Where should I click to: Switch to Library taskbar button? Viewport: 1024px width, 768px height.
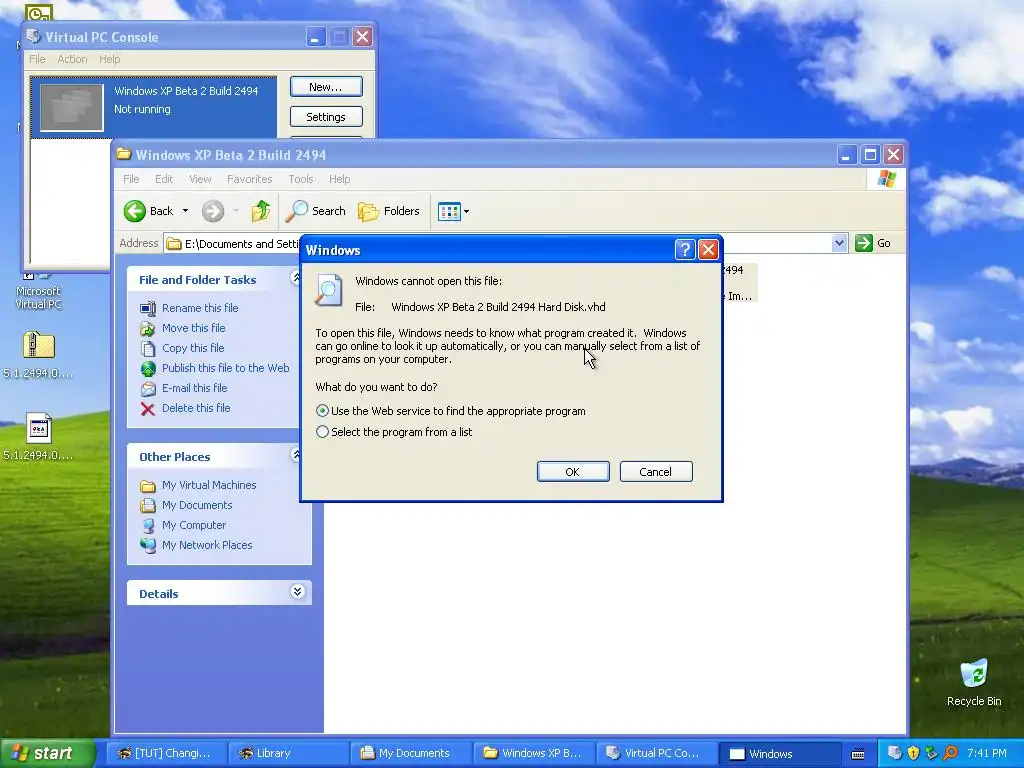[288, 753]
